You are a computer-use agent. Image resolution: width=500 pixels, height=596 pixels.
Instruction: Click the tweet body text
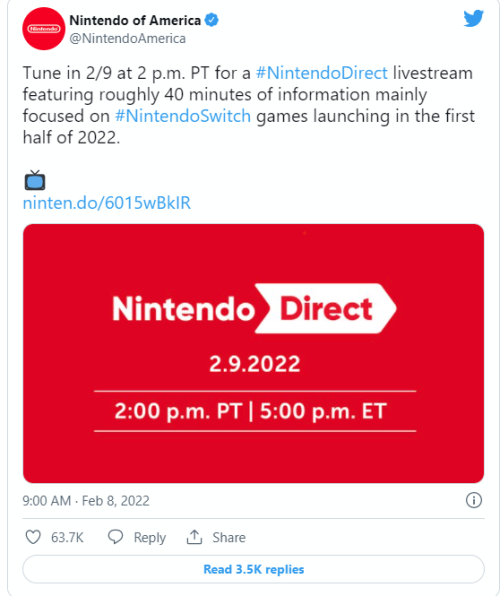coord(249,105)
